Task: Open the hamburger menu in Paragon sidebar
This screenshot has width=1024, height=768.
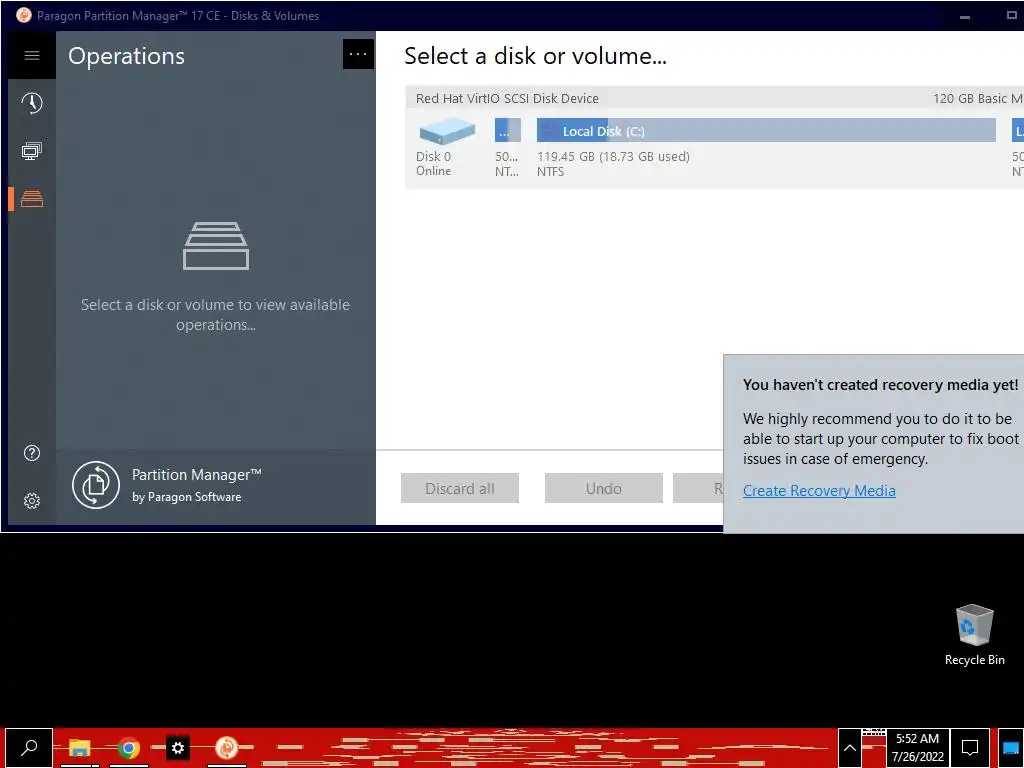Action: pyautogui.click(x=31, y=56)
